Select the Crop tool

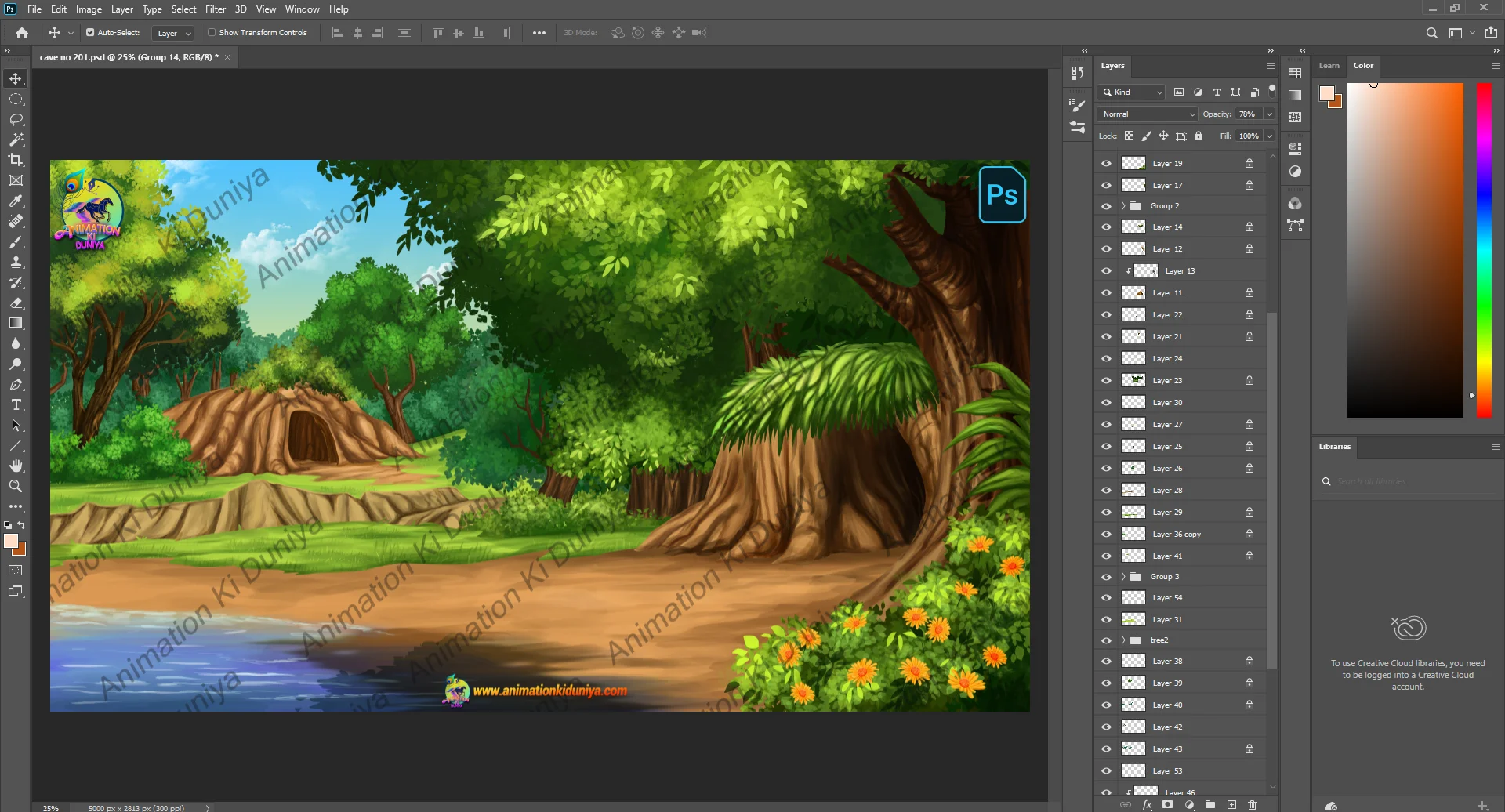click(16, 160)
